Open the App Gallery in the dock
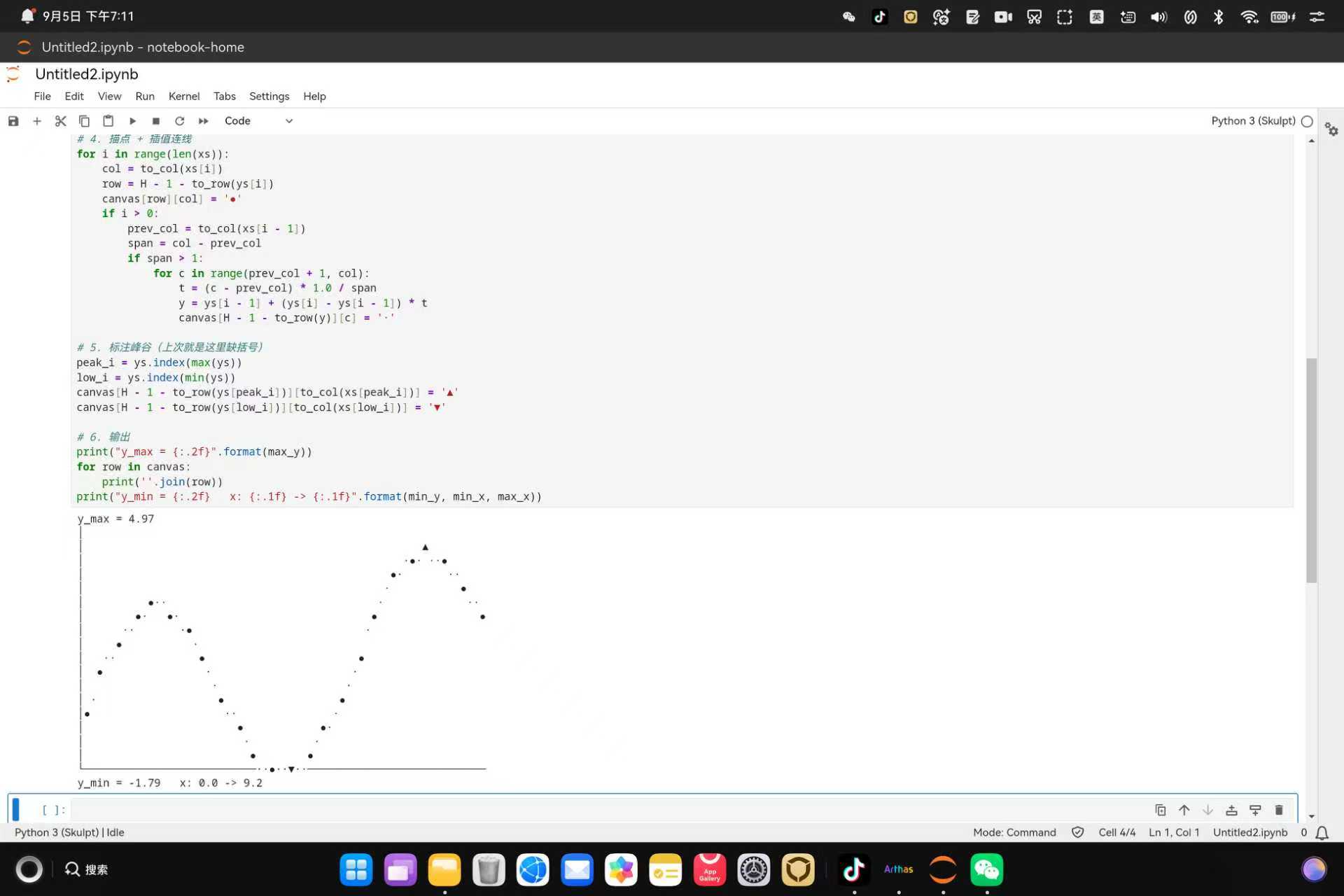Image resolution: width=1344 pixels, height=896 pixels. (x=709, y=869)
